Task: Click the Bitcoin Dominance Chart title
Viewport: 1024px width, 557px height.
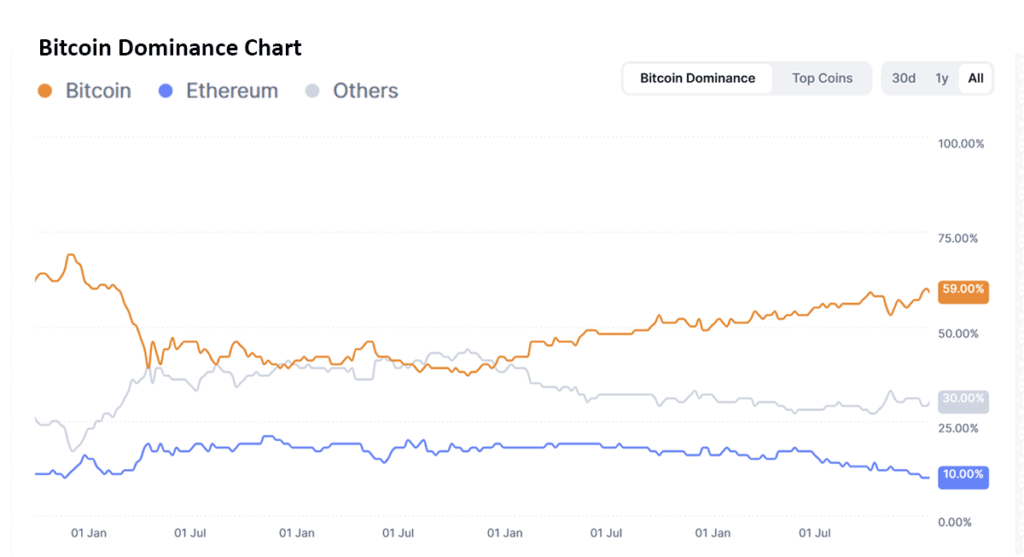Action: click(170, 47)
